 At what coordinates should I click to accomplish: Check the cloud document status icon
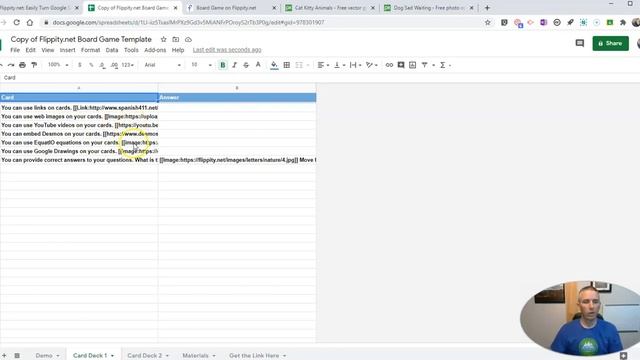pos(188,40)
